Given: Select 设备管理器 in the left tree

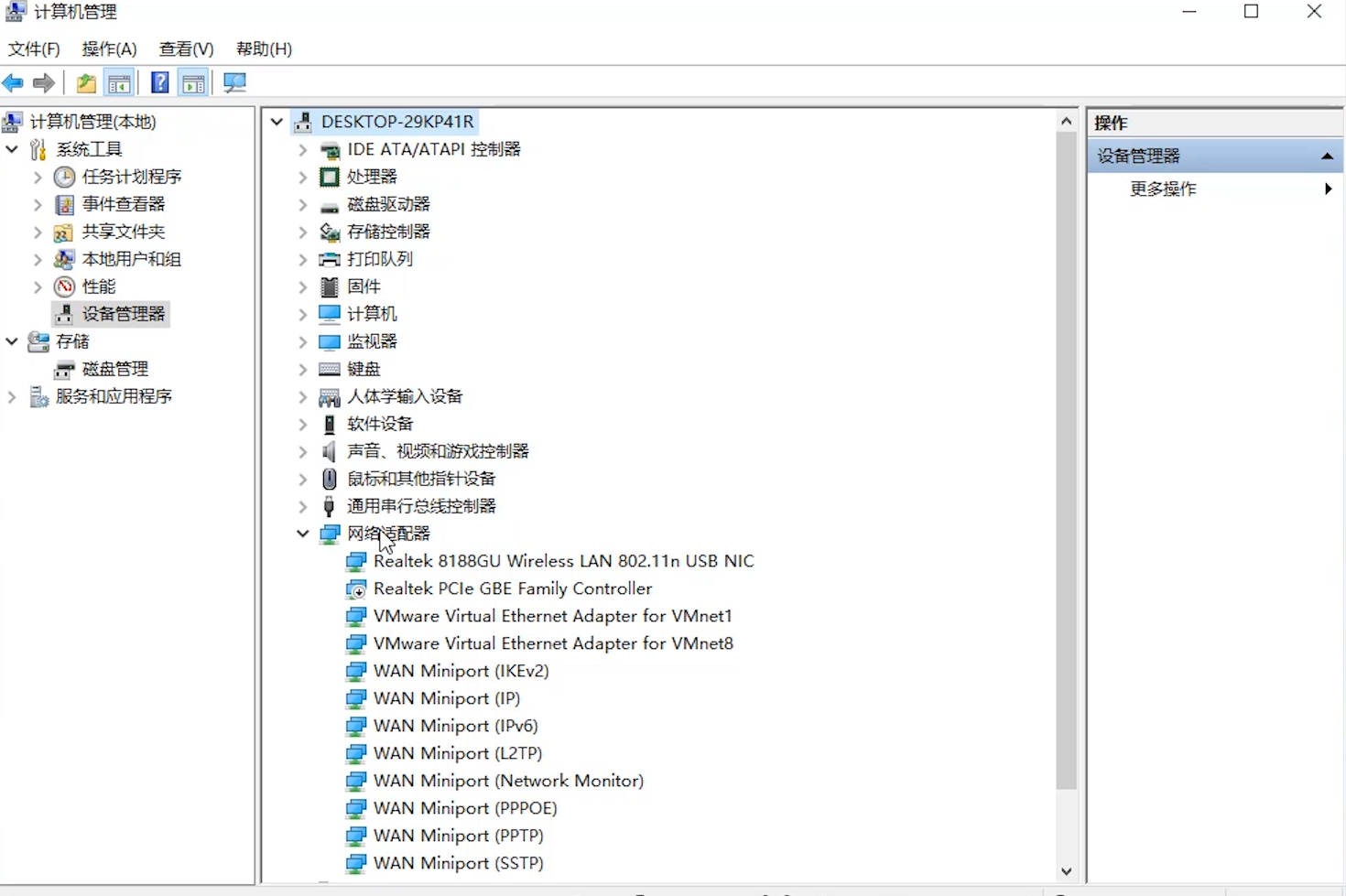Looking at the screenshot, I should (x=124, y=314).
